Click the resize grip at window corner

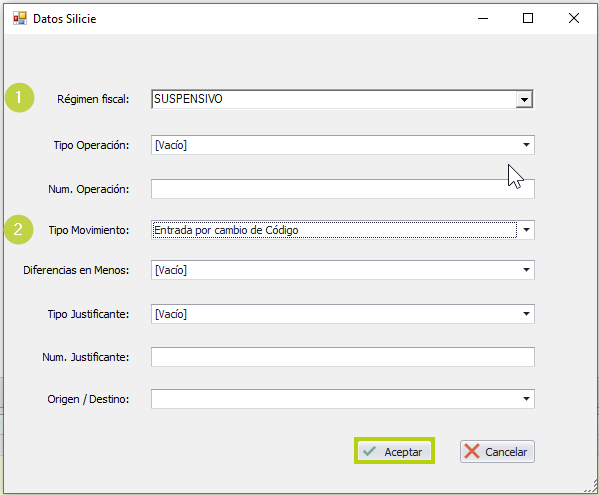[x=591, y=487]
